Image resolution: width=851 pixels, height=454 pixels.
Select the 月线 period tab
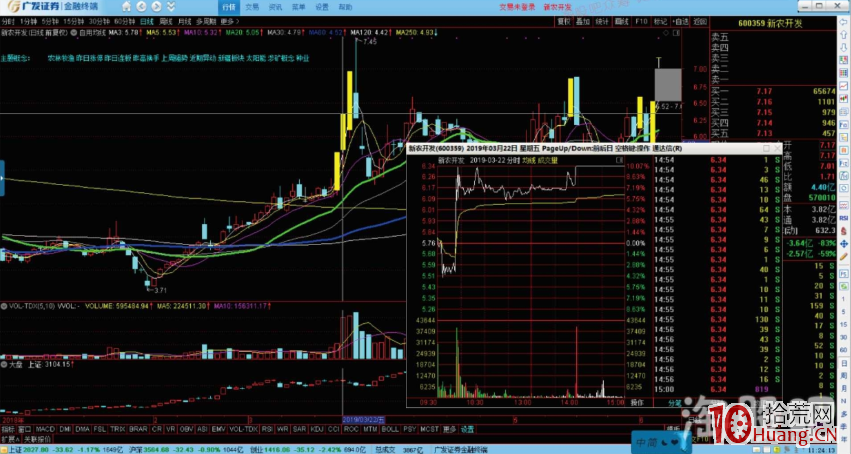point(185,22)
